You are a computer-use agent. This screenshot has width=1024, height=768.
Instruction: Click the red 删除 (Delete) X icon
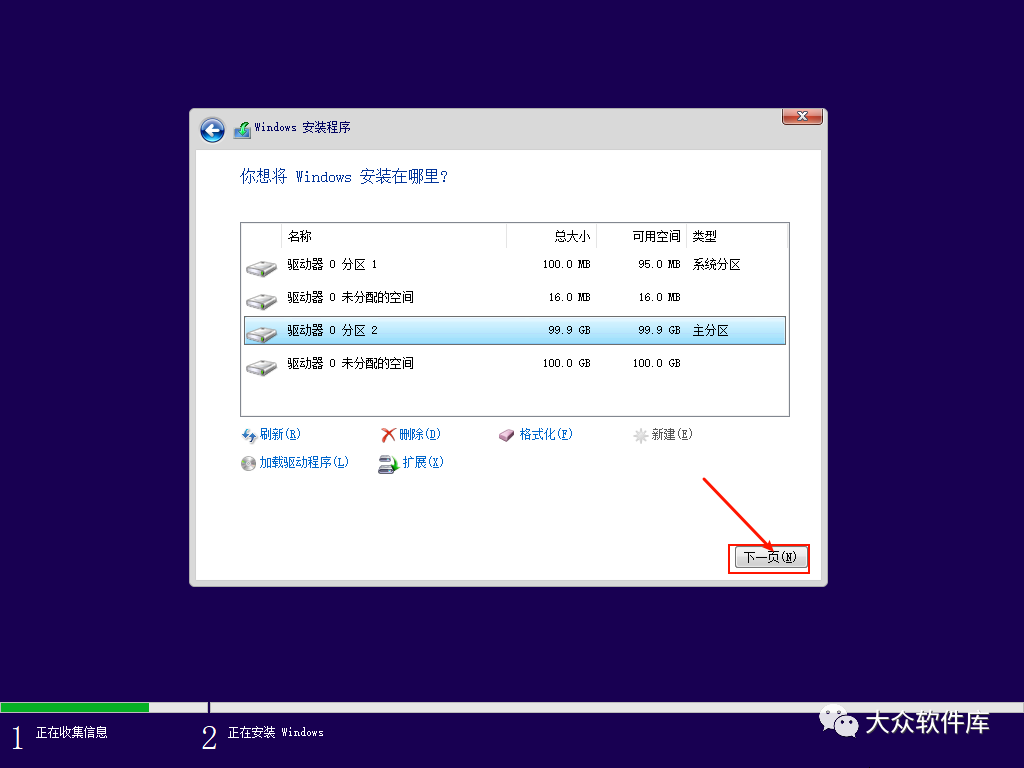click(386, 434)
